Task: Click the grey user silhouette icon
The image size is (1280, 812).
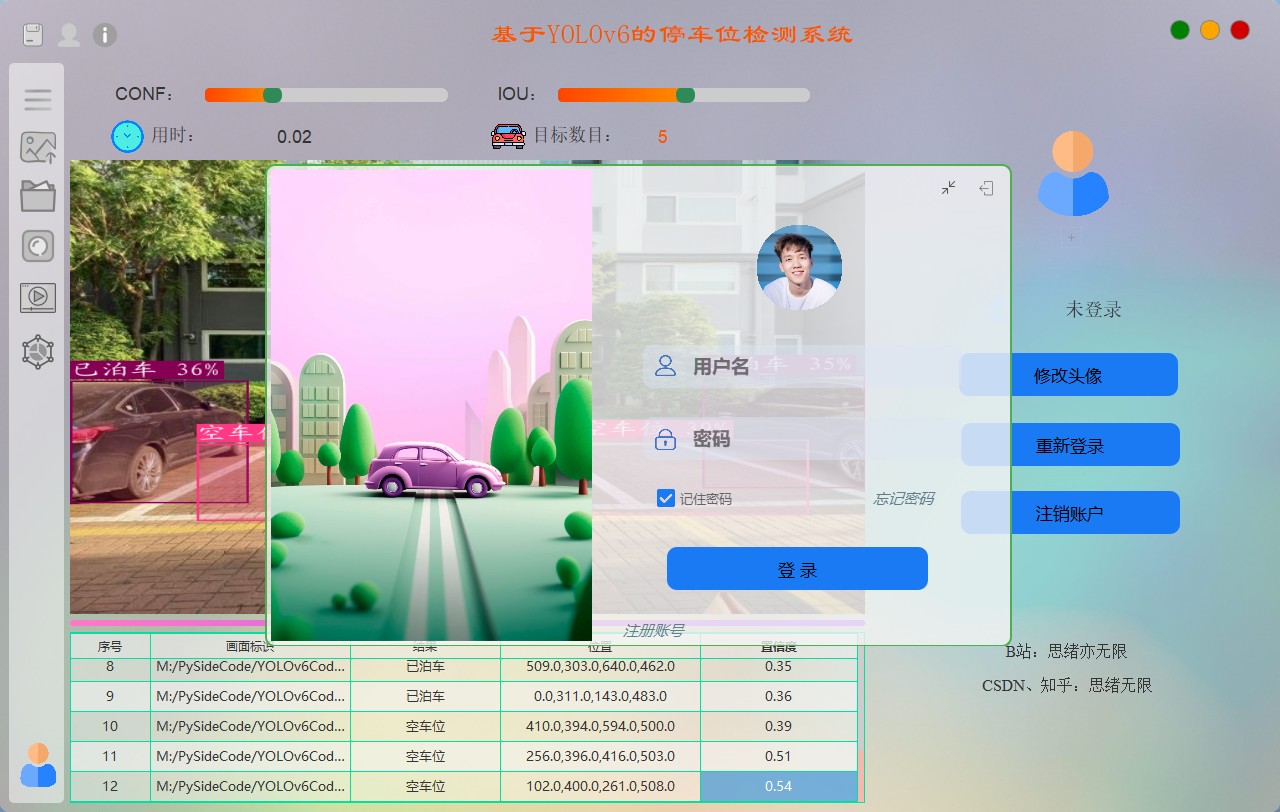Action: pyautogui.click(x=69, y=35)
